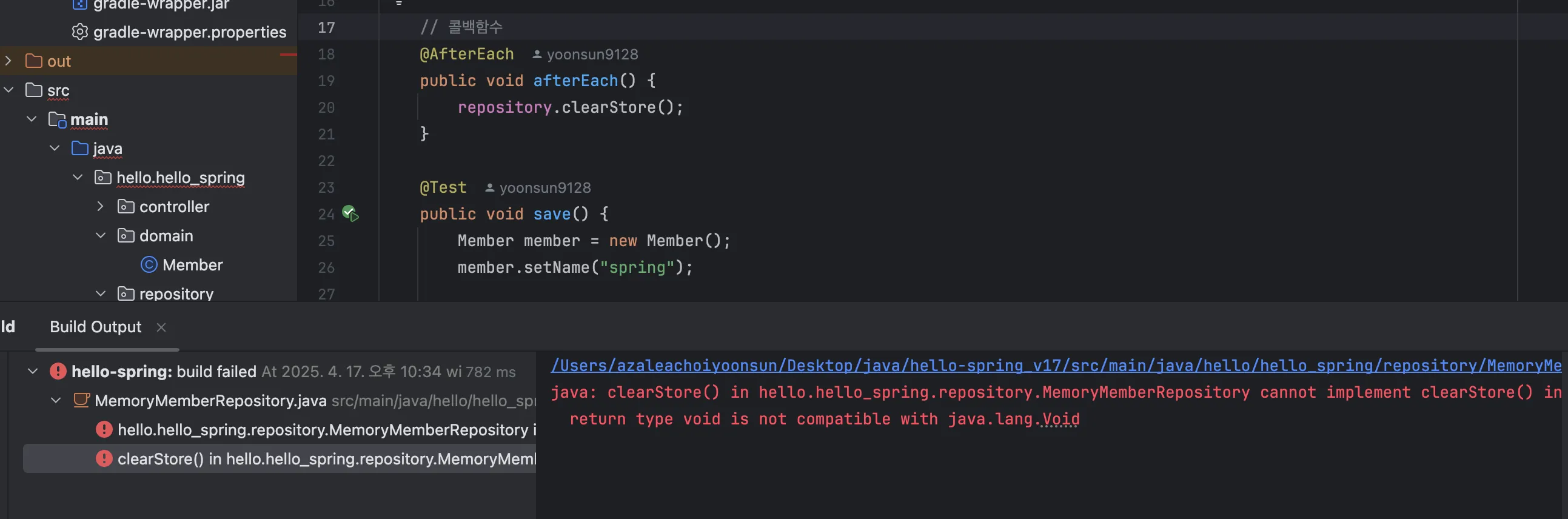This screenshot has width=1568, height=519.
Task: Collapse the MemoryMemberRepository.java build node
Action: click(56, 400)
